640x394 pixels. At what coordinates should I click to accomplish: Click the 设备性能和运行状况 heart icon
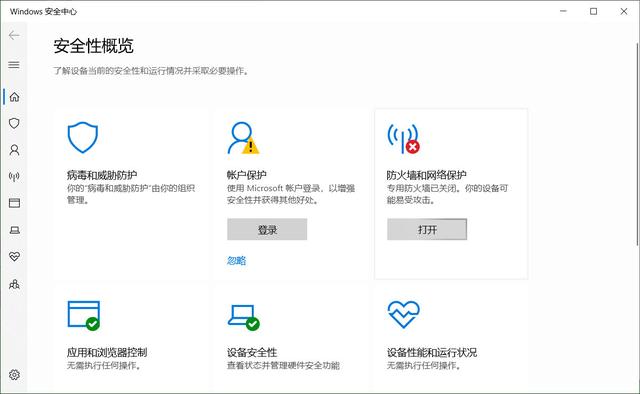403,314
